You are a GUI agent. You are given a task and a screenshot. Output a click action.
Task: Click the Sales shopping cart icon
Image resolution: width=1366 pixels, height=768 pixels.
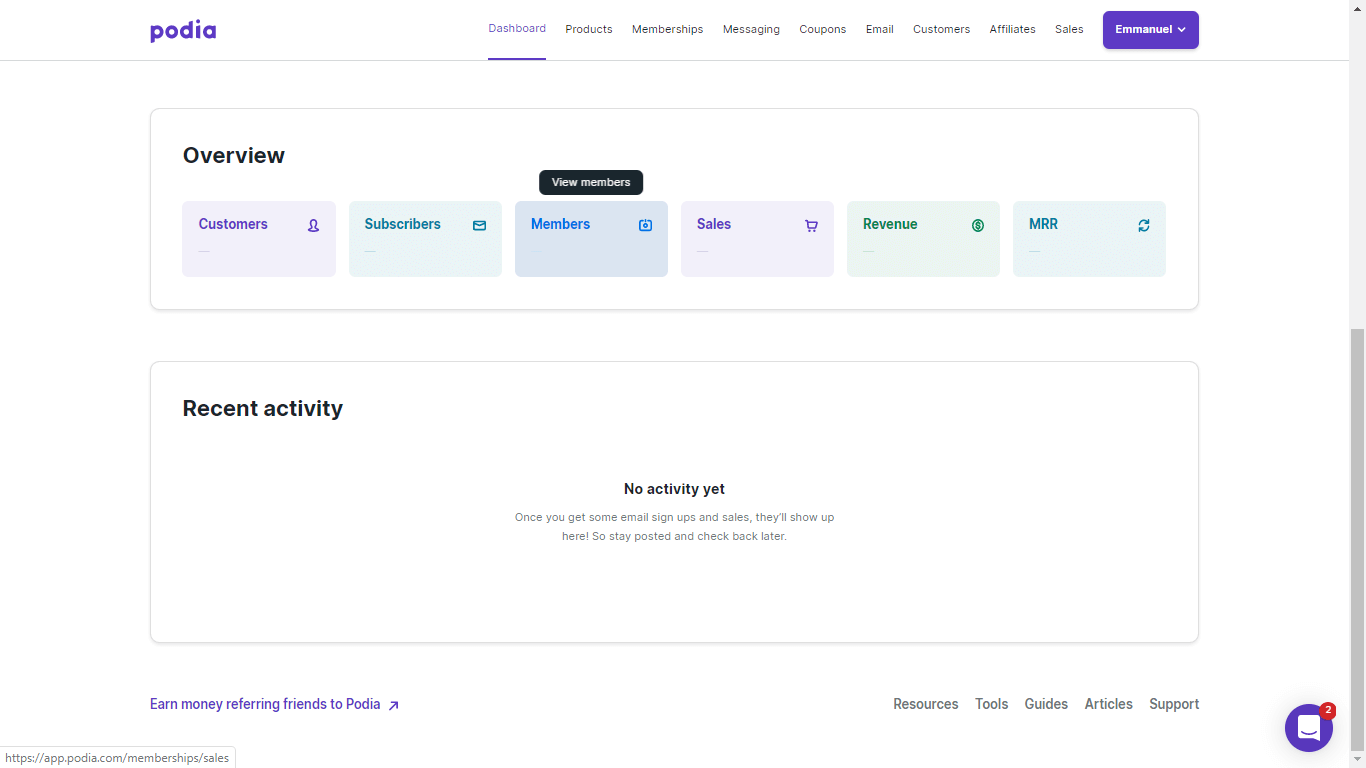tap(811, 226)
